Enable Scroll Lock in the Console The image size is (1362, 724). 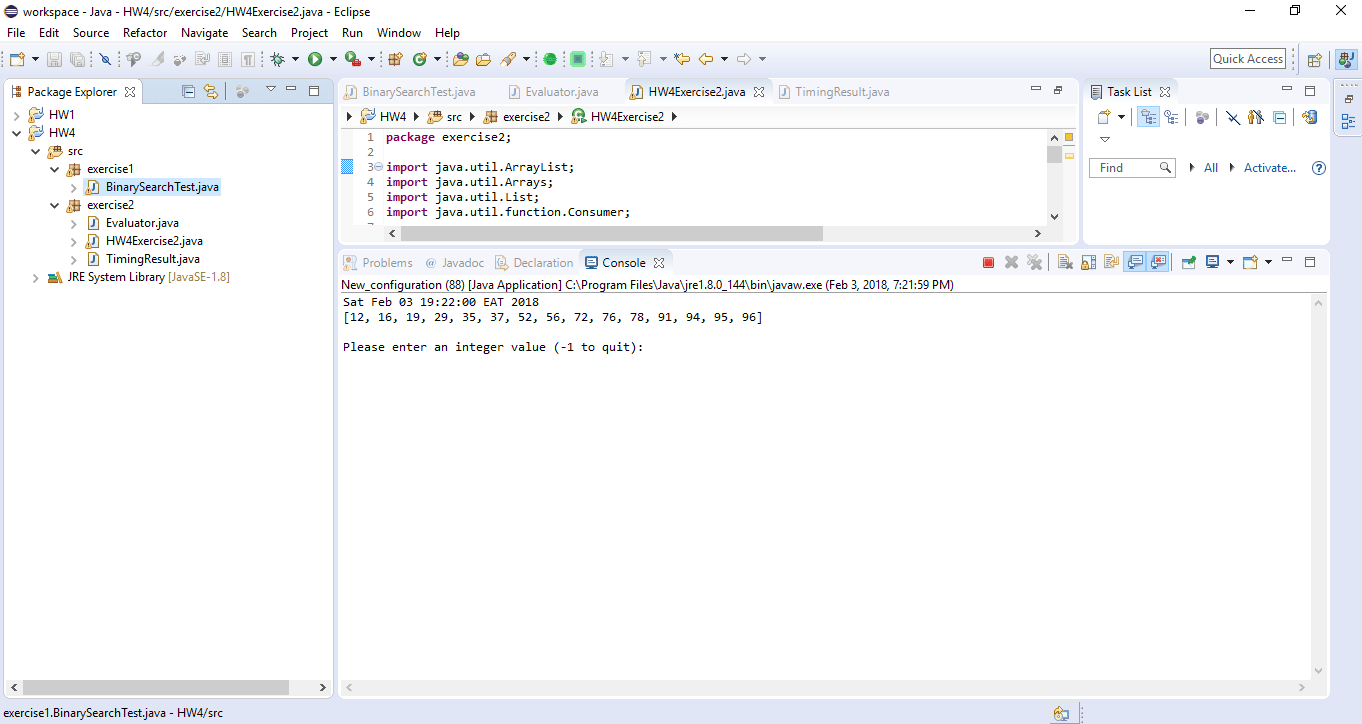(x=1087, y=261)
